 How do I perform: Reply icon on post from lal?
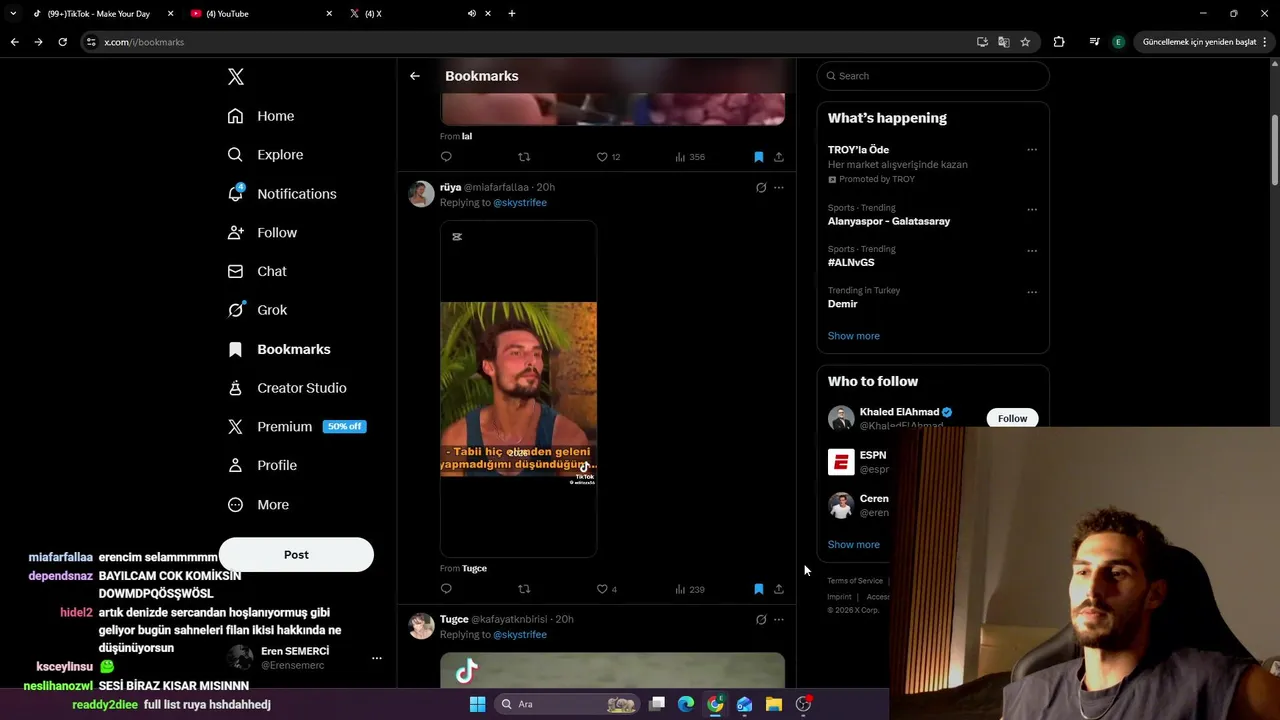tap(446, 157)
